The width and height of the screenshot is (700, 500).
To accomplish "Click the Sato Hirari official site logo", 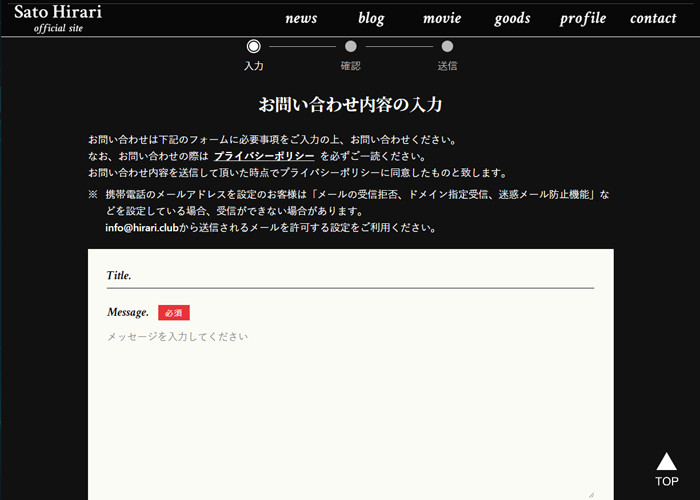I will click(58, 18).
